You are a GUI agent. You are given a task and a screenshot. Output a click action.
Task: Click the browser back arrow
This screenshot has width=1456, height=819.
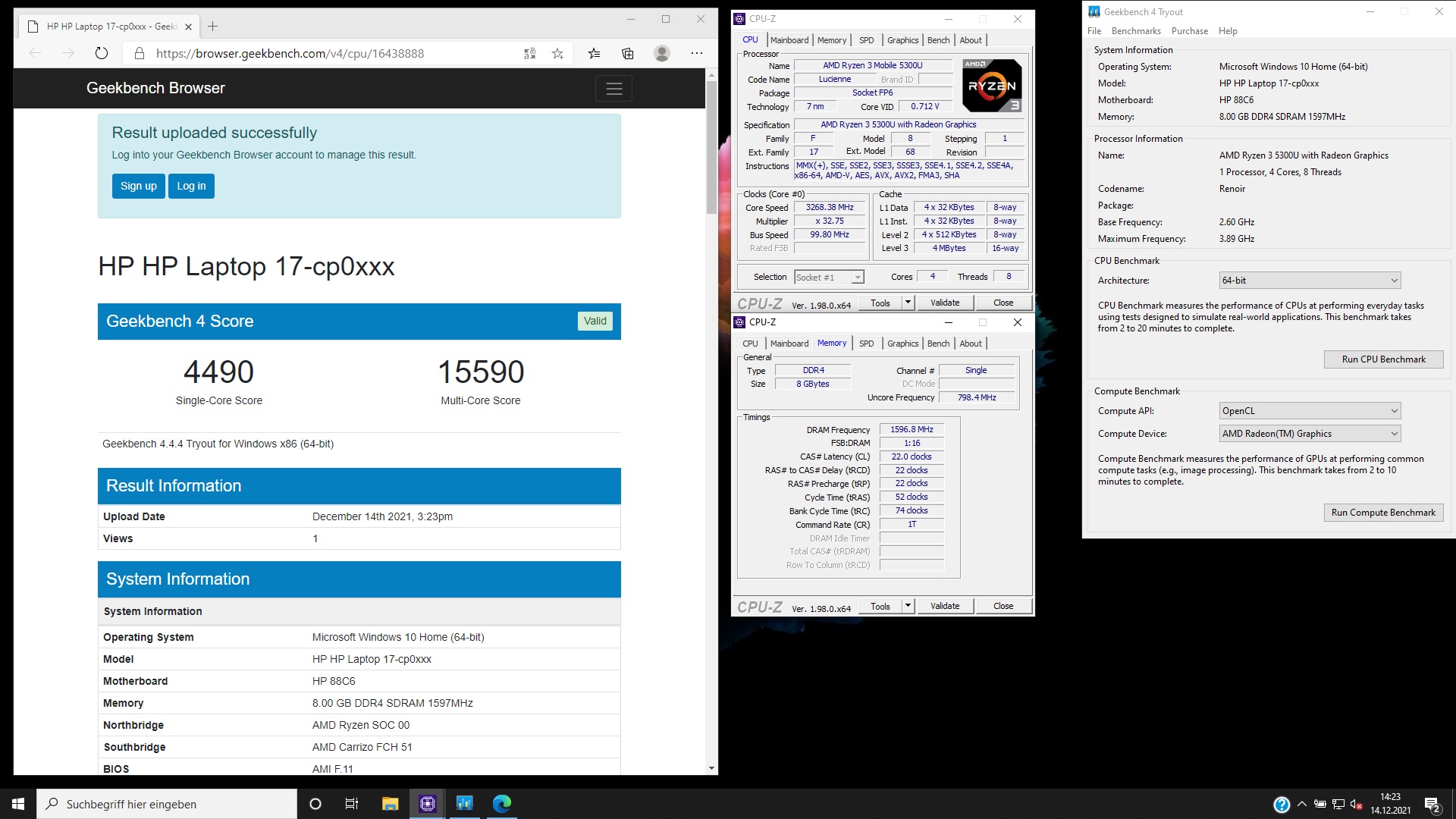35,53
